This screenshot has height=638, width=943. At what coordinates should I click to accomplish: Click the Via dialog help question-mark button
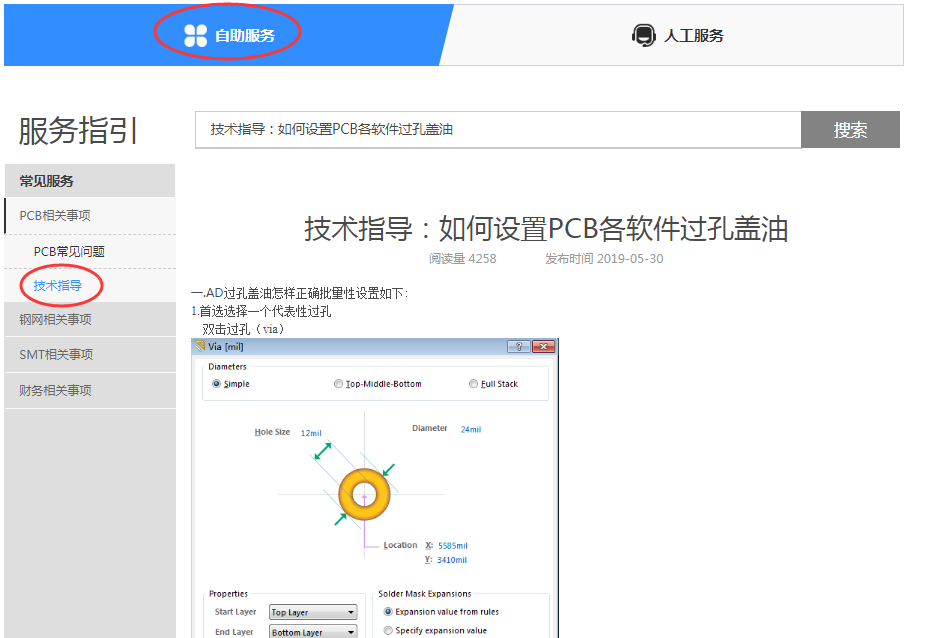pos(518,347)
